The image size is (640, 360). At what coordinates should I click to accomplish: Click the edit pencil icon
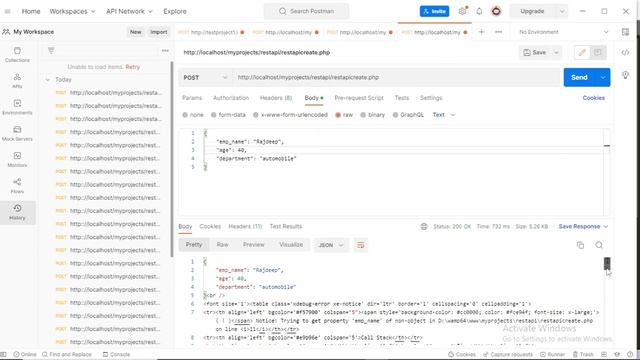[x=582, y=52]
